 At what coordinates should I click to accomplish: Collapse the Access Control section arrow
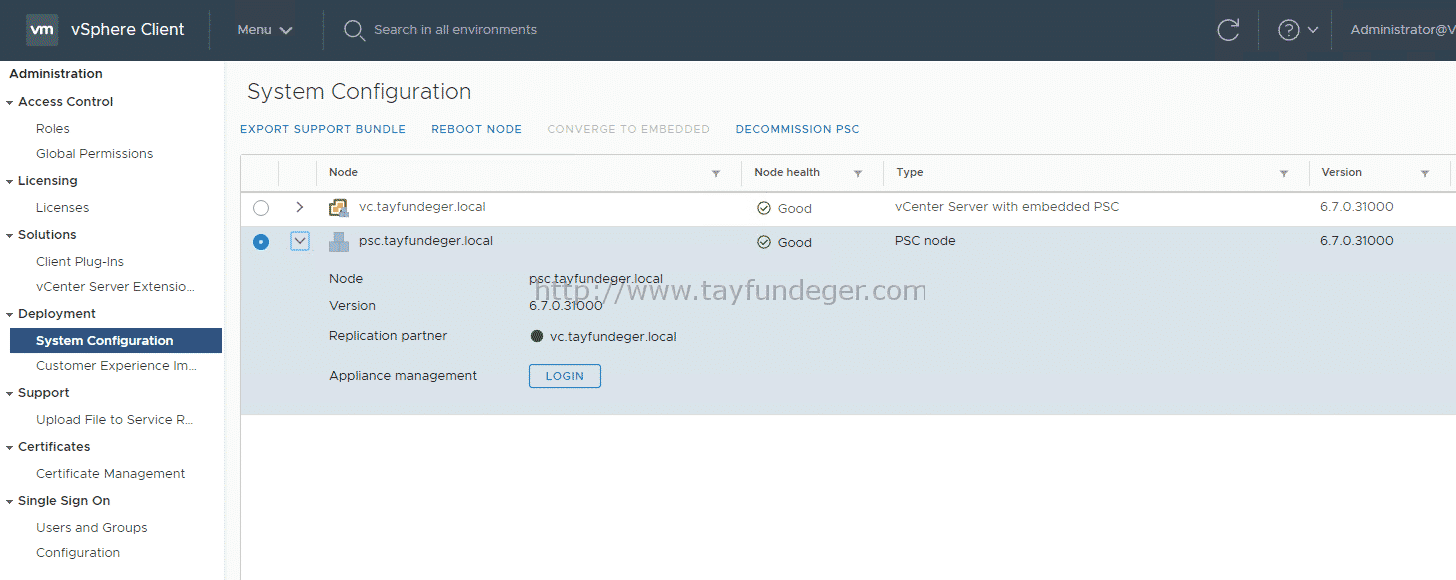click(10, 102)
